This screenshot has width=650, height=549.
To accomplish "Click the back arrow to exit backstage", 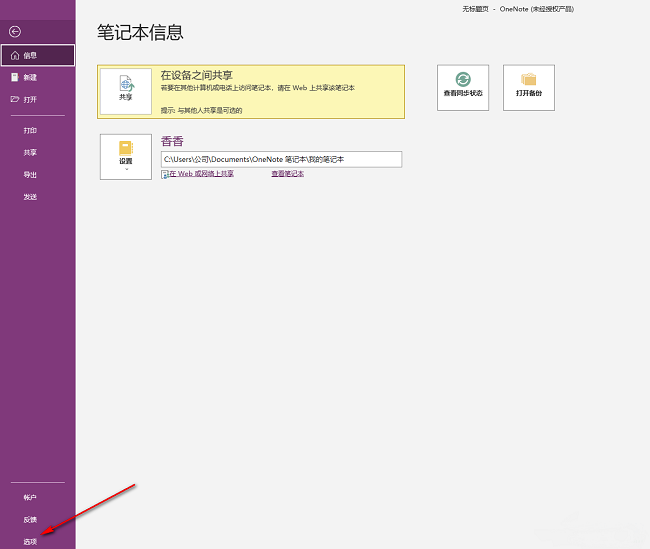I will click(14, 33).
